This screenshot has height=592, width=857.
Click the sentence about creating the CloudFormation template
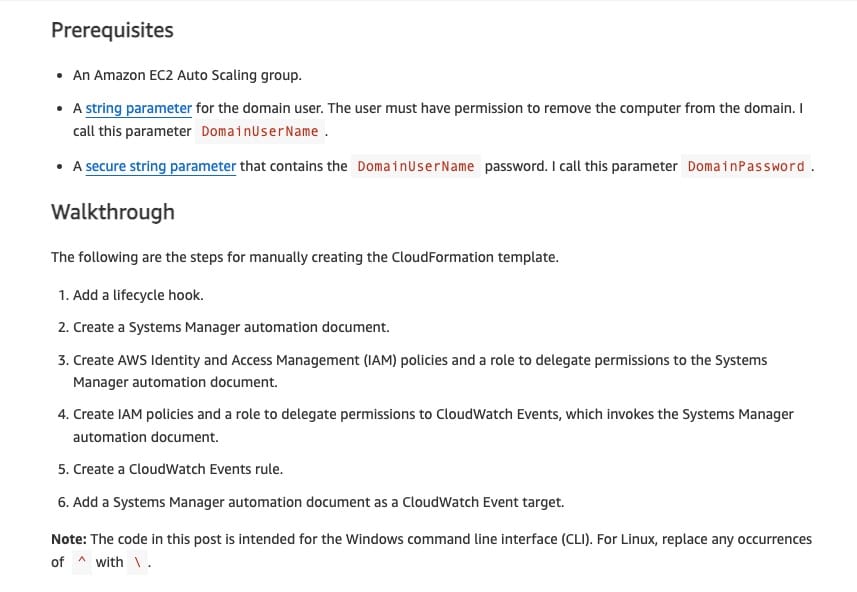304,257
